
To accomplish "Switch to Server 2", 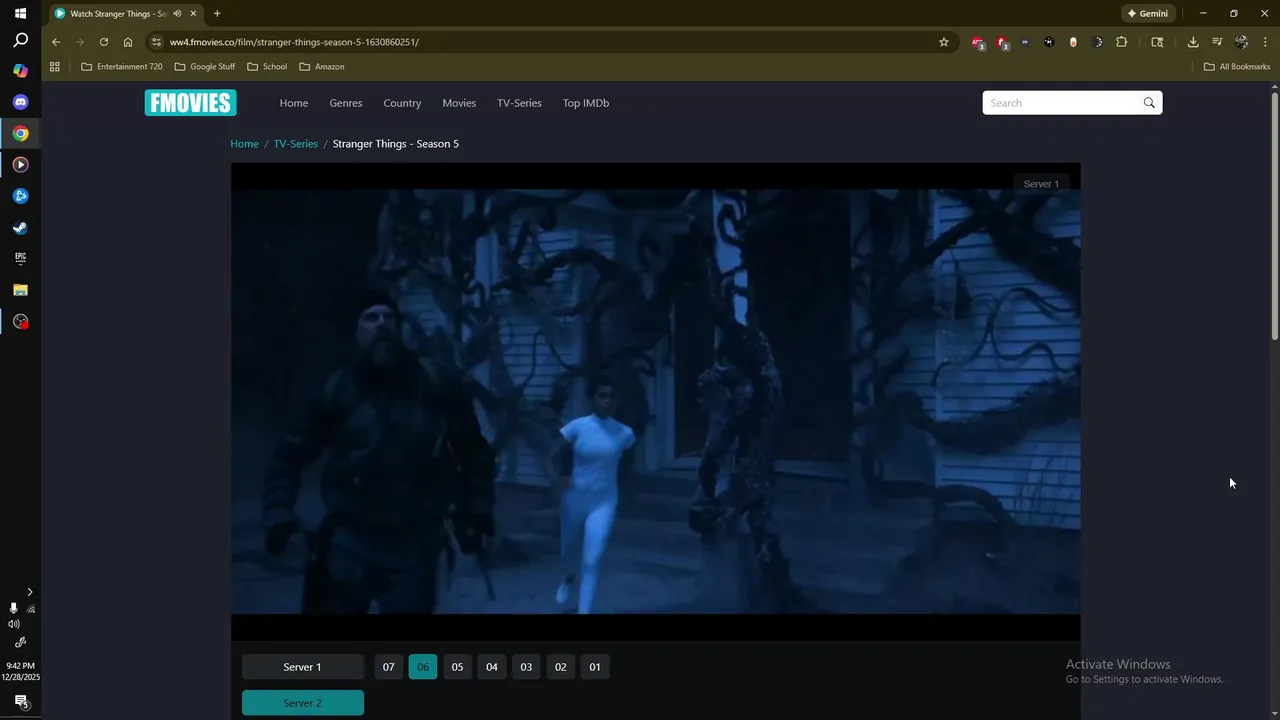I will point(303,703).
